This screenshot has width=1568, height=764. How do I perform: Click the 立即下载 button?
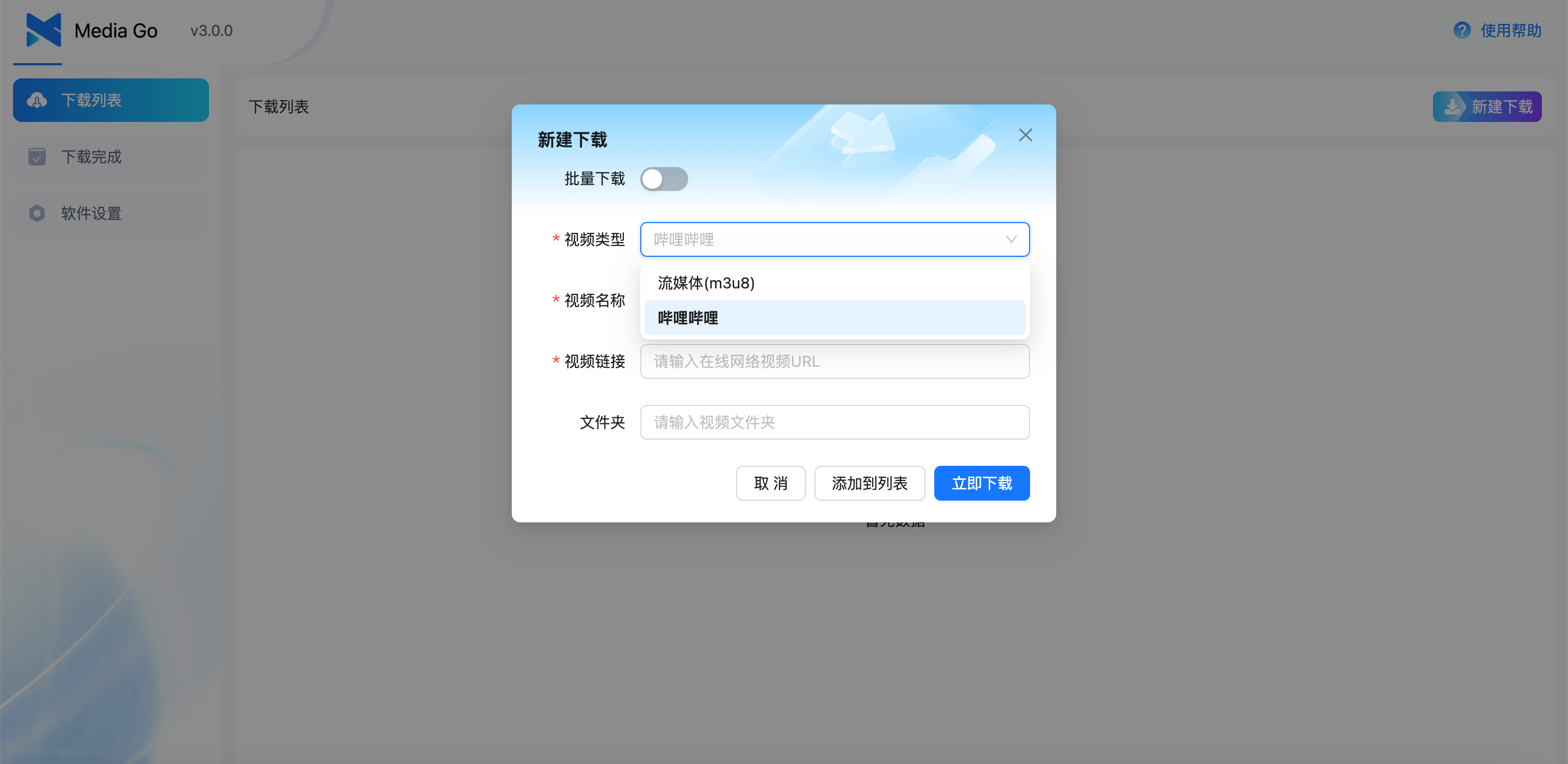pyautogui.click(x=981, y=483)
